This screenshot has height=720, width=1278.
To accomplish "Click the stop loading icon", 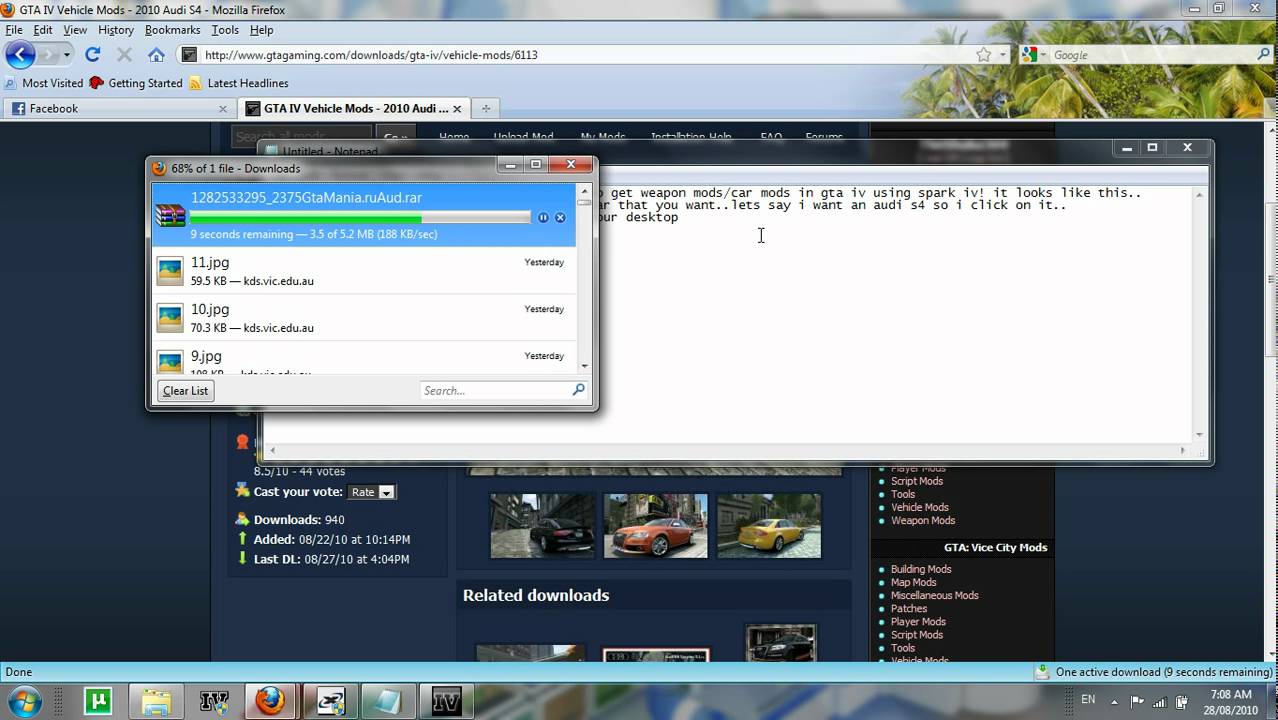I will point(124,55).
